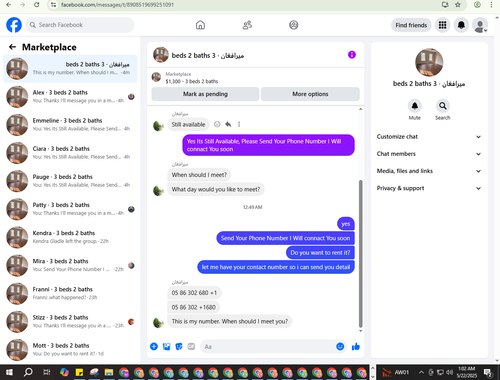Click the Facebook logo
This screenshot has width=500, height=380.
click(14, 25)
